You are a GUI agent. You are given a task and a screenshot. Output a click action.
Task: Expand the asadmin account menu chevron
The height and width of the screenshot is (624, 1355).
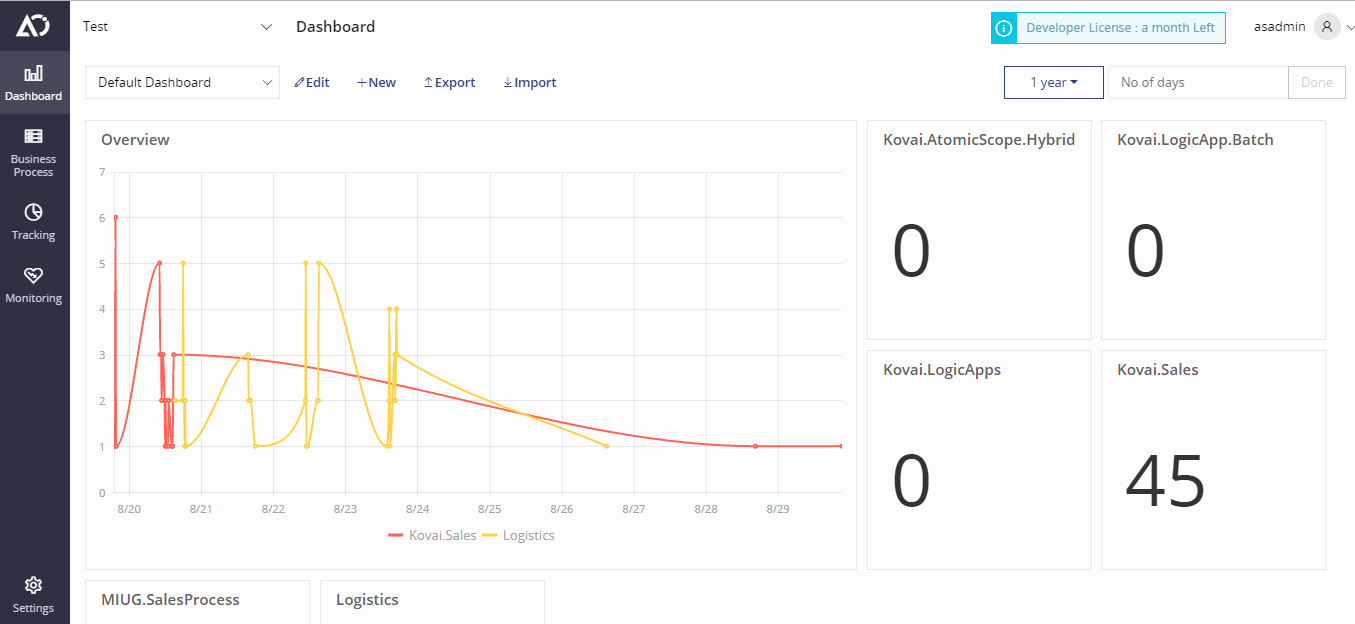click(x=1350, y=28)
